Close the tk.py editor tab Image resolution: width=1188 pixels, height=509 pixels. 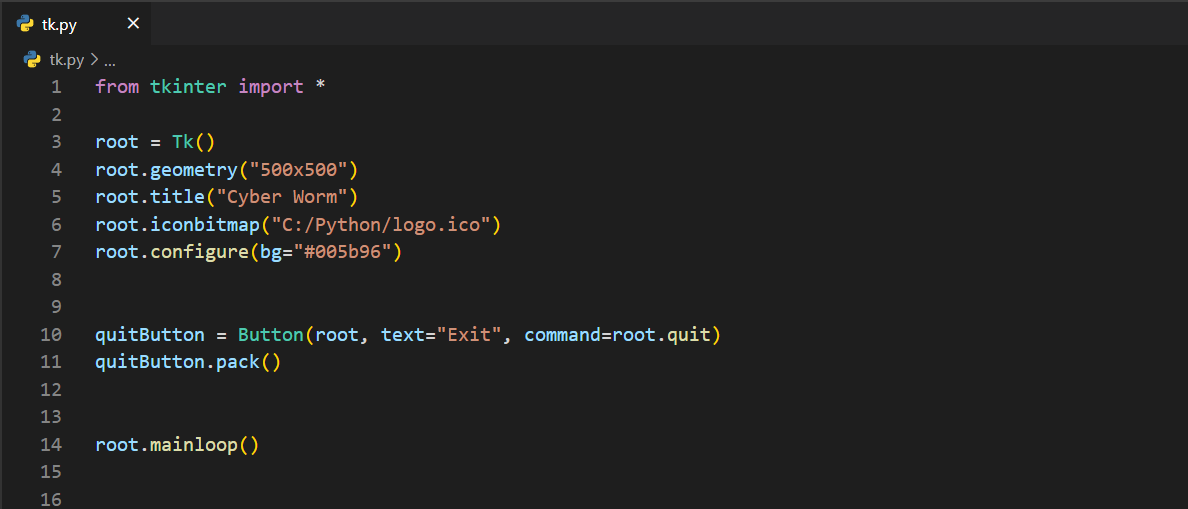pyautogui.click(x=133, y=24)
